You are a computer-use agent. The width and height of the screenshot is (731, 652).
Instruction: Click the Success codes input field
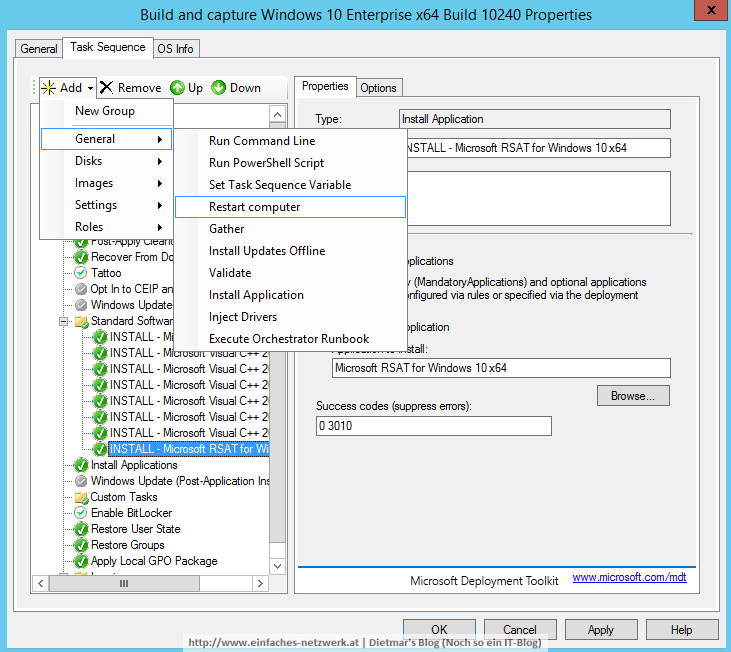pos(434,426)
